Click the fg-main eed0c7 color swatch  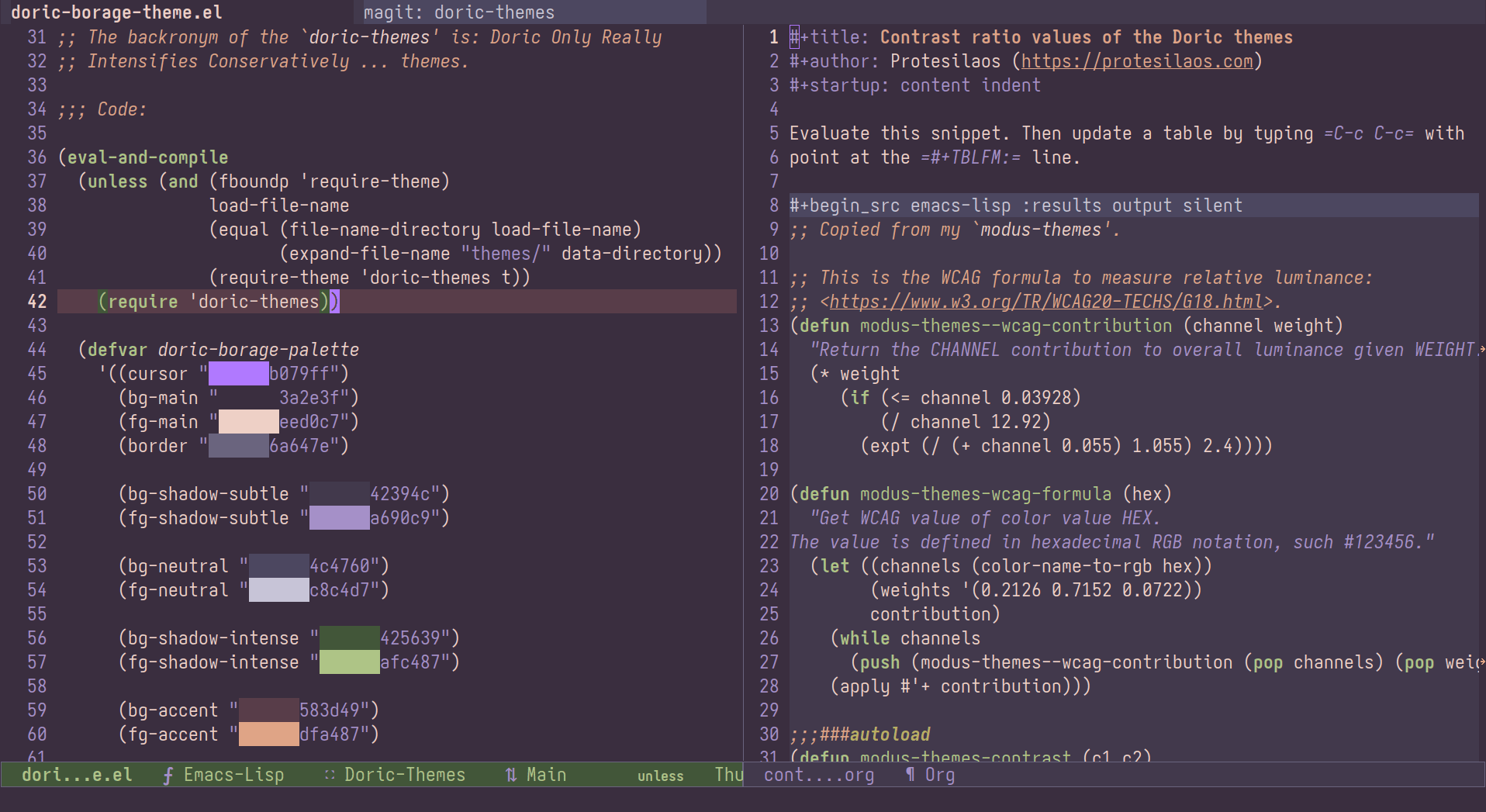coord(249,422)
